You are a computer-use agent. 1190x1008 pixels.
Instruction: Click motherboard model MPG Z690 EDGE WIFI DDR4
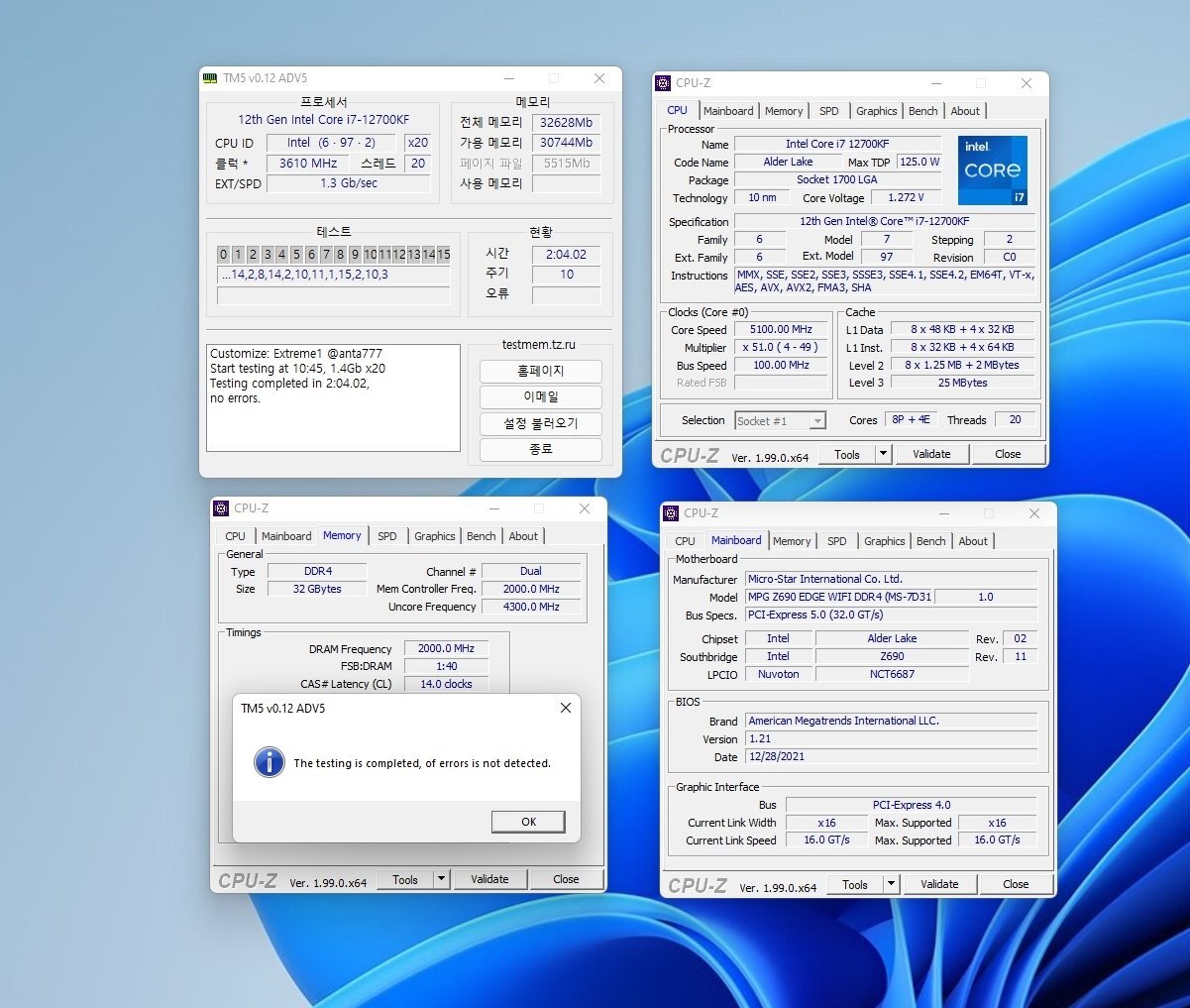(x=839, y=597)
